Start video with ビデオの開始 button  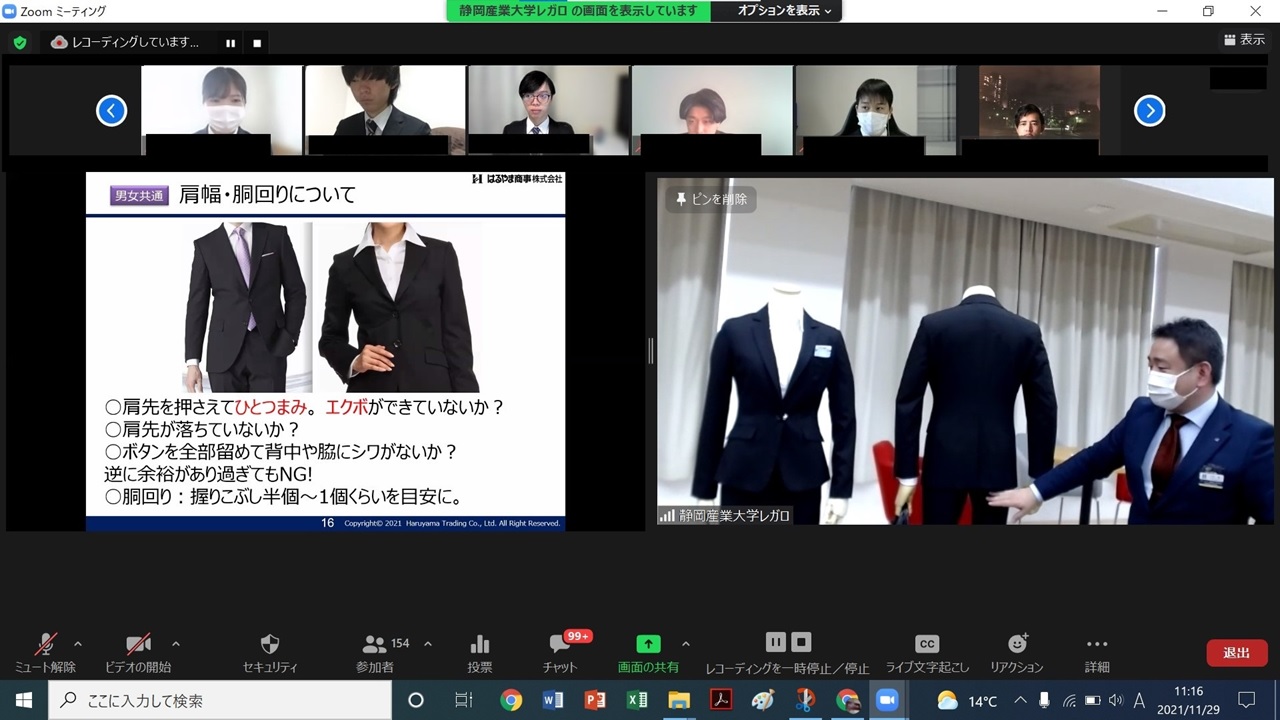138,653
